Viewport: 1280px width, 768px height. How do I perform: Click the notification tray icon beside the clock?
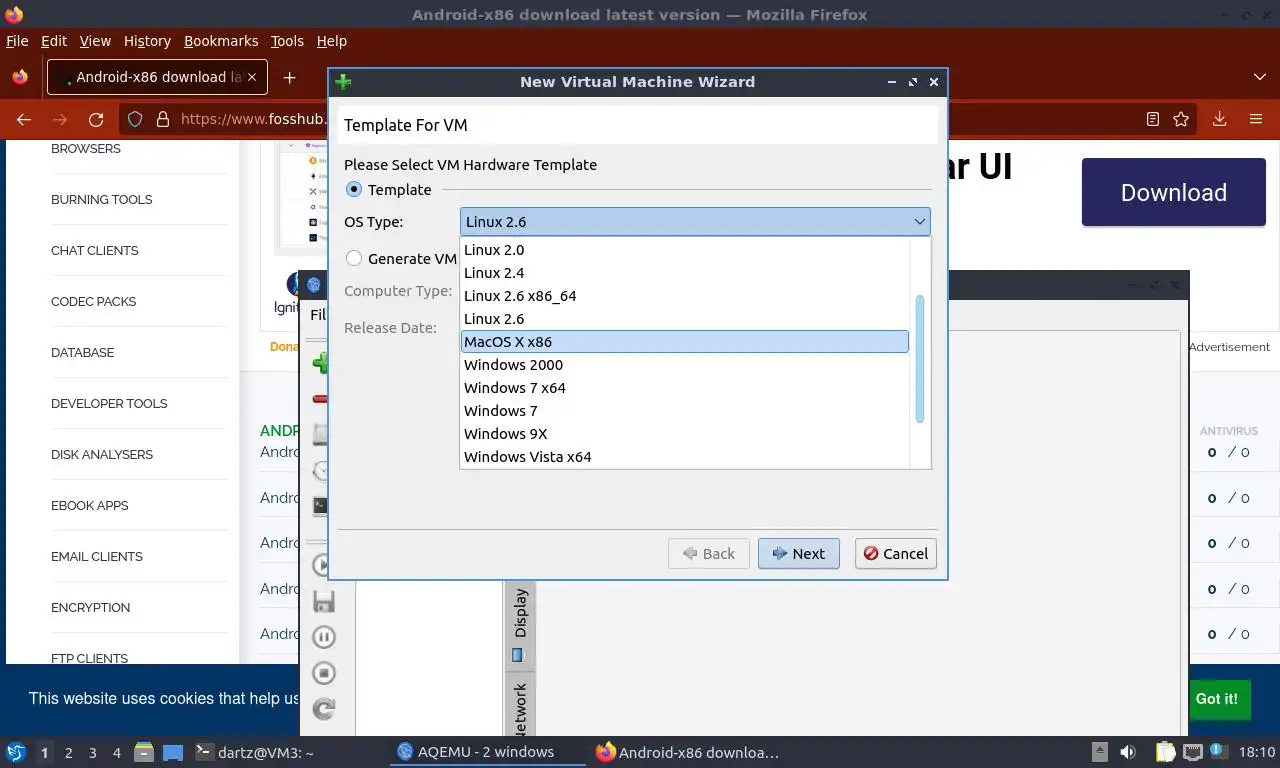click(1218, 752)
